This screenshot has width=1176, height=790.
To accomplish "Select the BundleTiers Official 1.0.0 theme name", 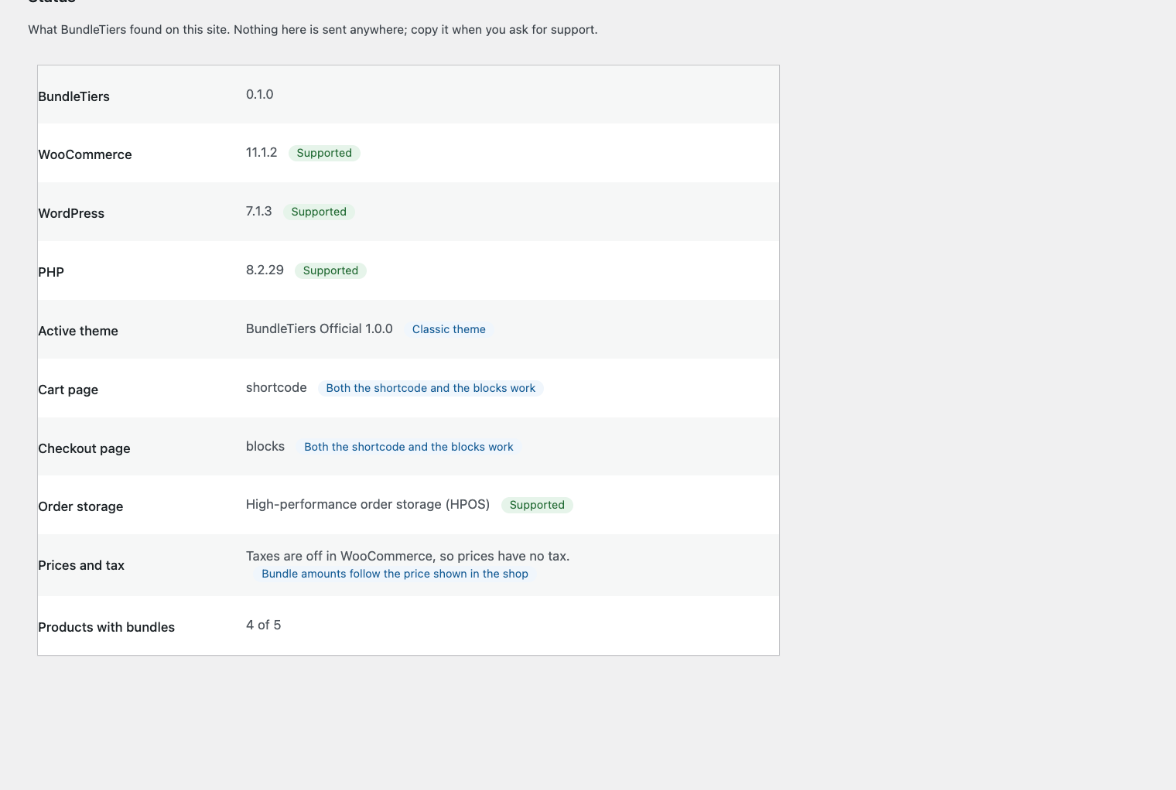I will coord(320,329).
